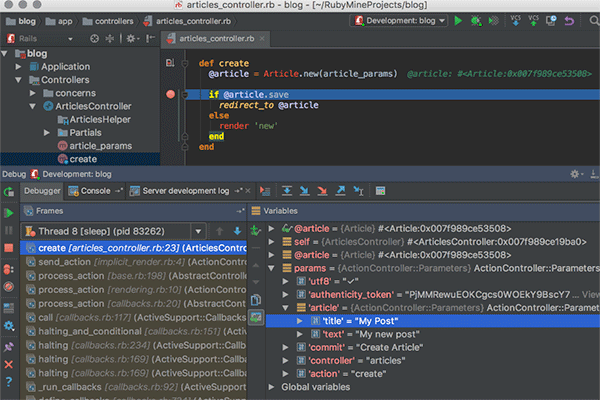
Task: Click the Rerun debug session icon
Action: click(9, 191)
